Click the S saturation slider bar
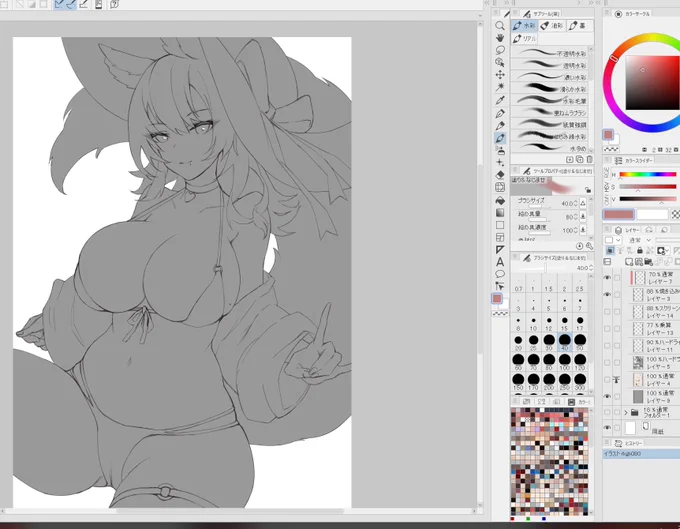This screenshot has height=529, width=680. 647,187
